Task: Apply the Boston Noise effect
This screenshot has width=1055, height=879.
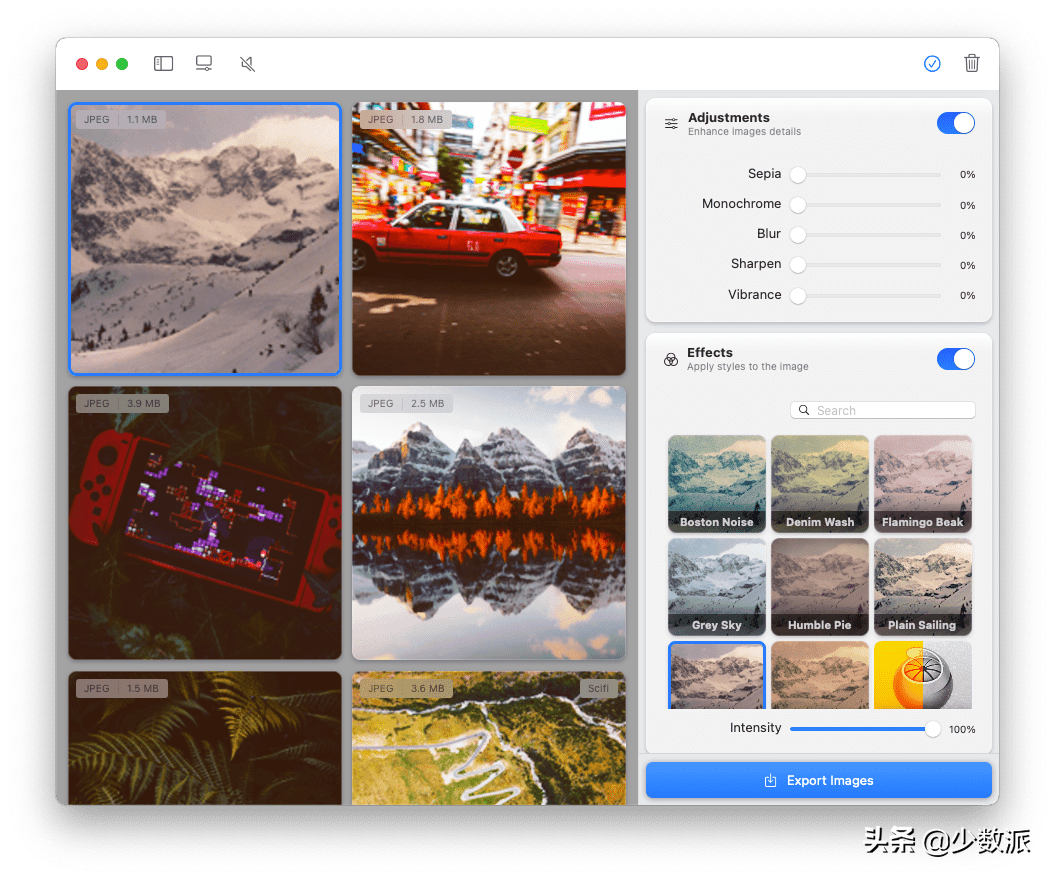Action: point(717,484)
